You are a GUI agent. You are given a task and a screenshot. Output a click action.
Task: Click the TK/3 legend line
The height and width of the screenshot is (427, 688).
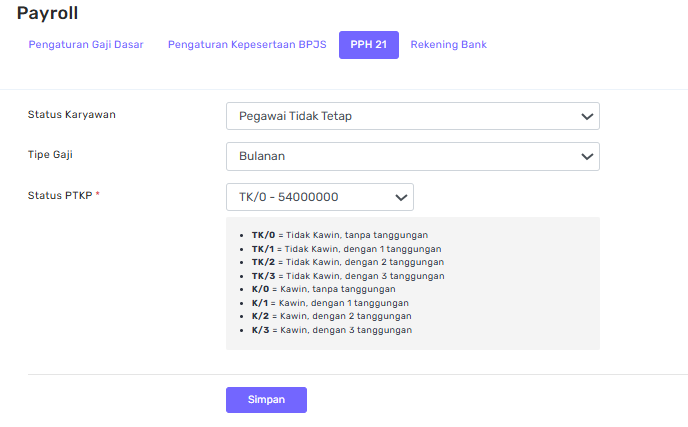[347, 275]
